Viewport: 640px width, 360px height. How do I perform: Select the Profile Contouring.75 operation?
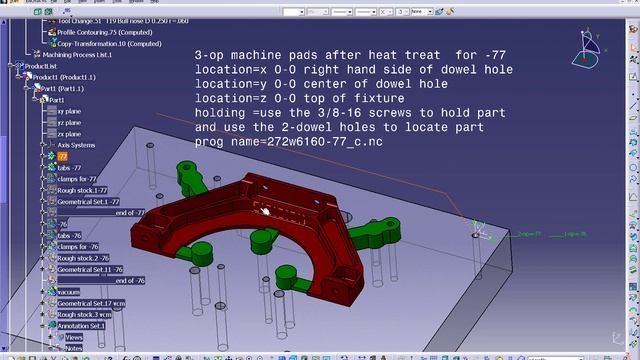pos(104,32)
